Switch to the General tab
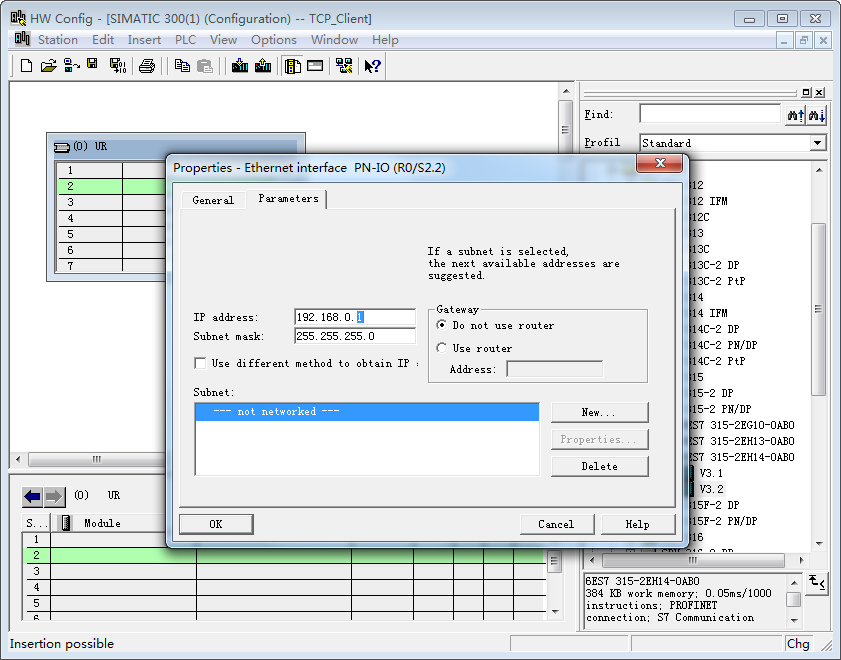The height and width of the screenshot is (660, 841). coord(213,200)
